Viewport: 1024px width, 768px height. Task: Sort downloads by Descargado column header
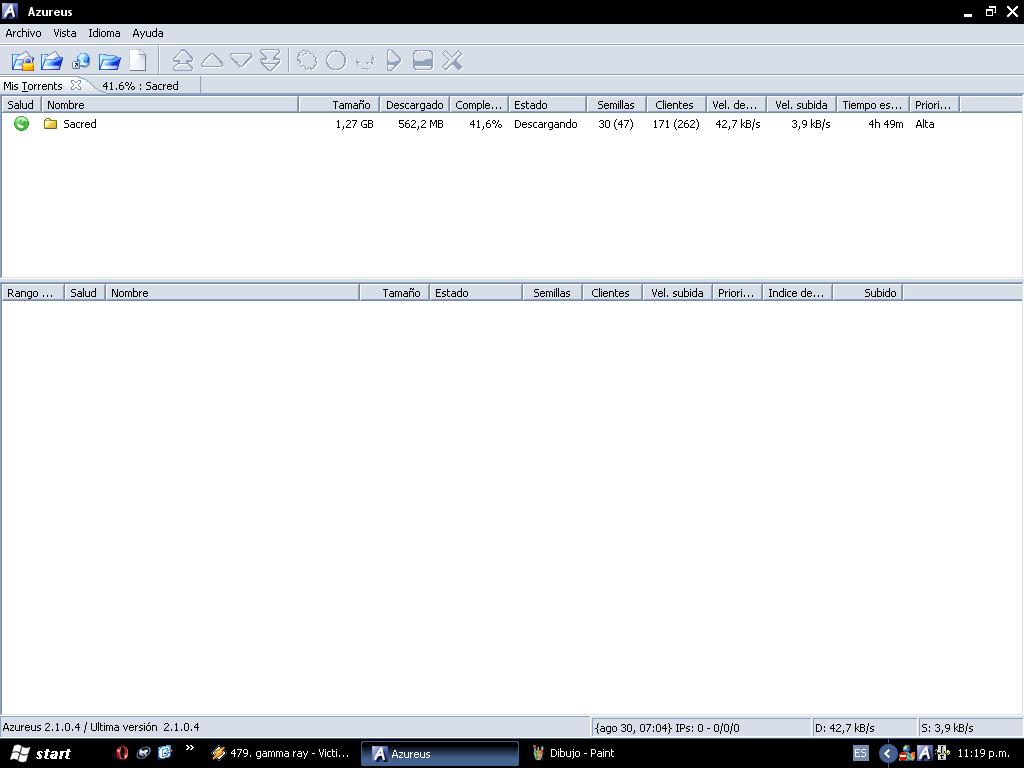point(415,104)
